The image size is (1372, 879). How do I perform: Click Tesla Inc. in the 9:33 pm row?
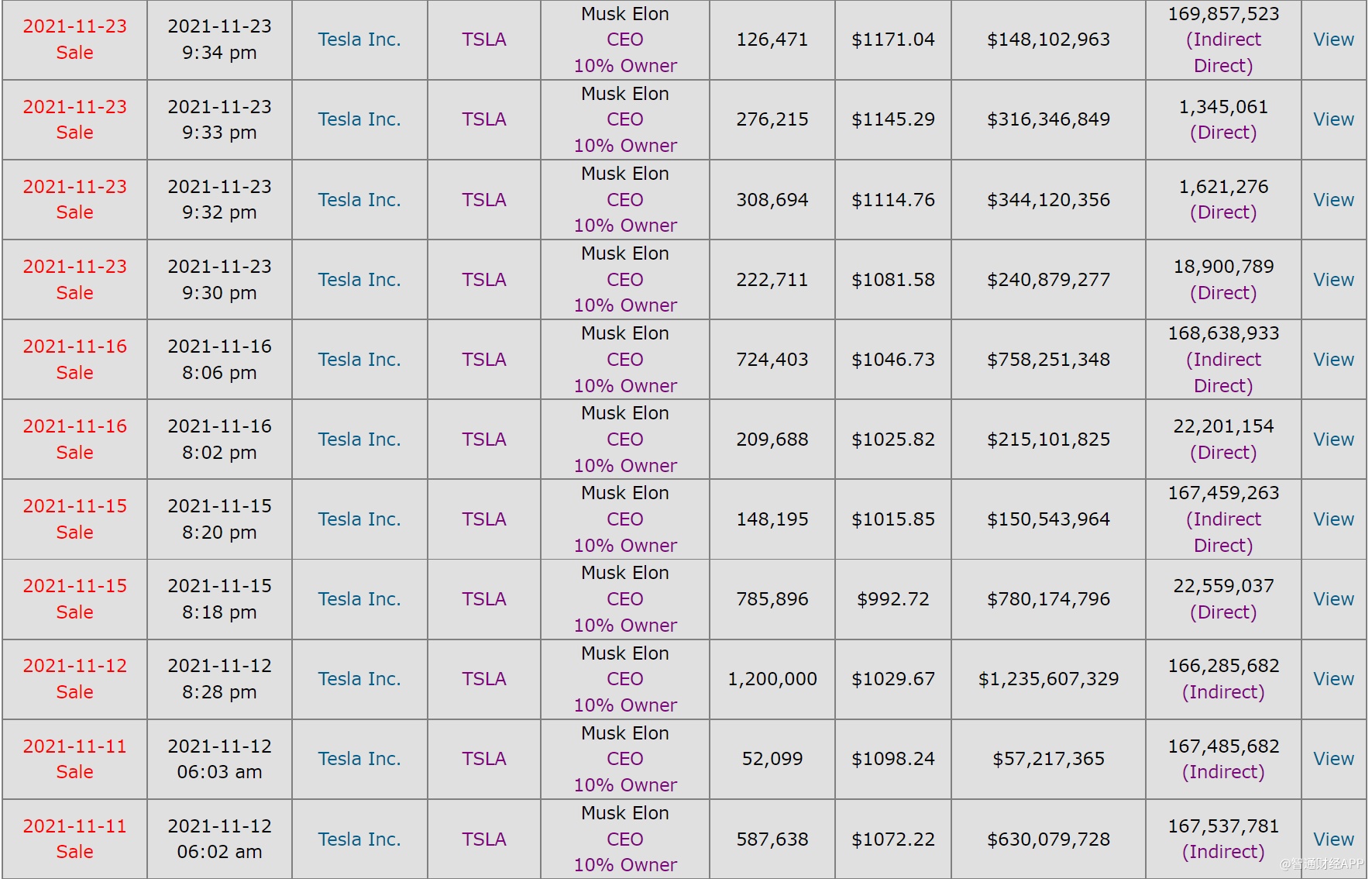pyautogui.click(x=359, y=119)
